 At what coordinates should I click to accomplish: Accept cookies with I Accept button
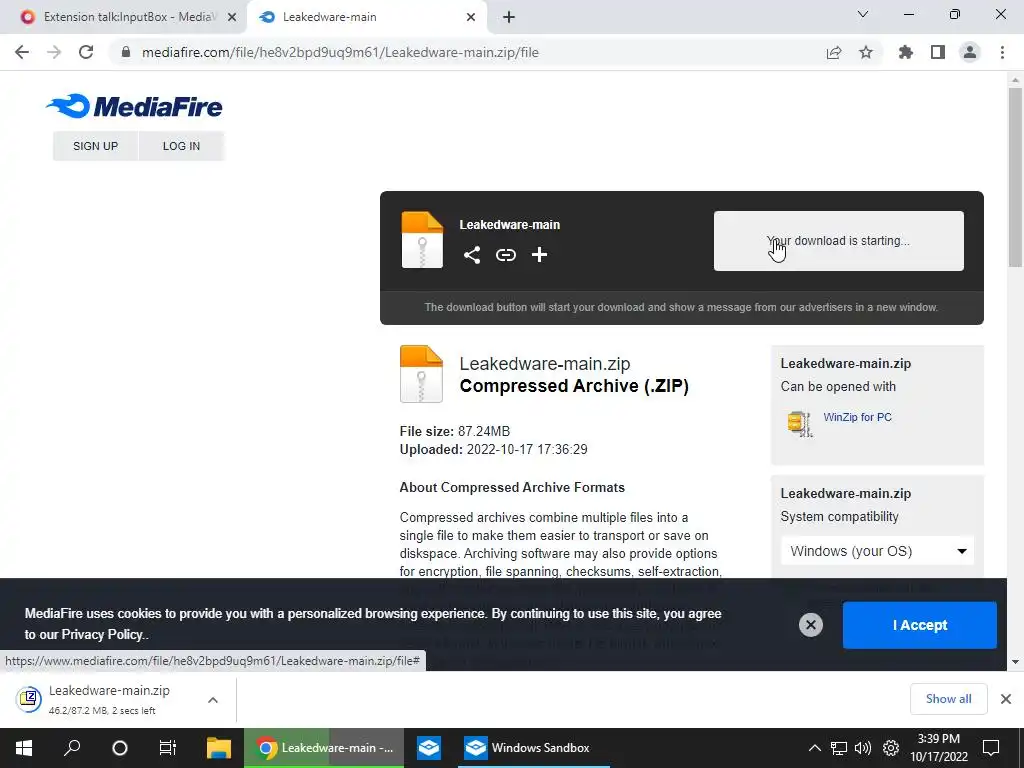(920, 625)
